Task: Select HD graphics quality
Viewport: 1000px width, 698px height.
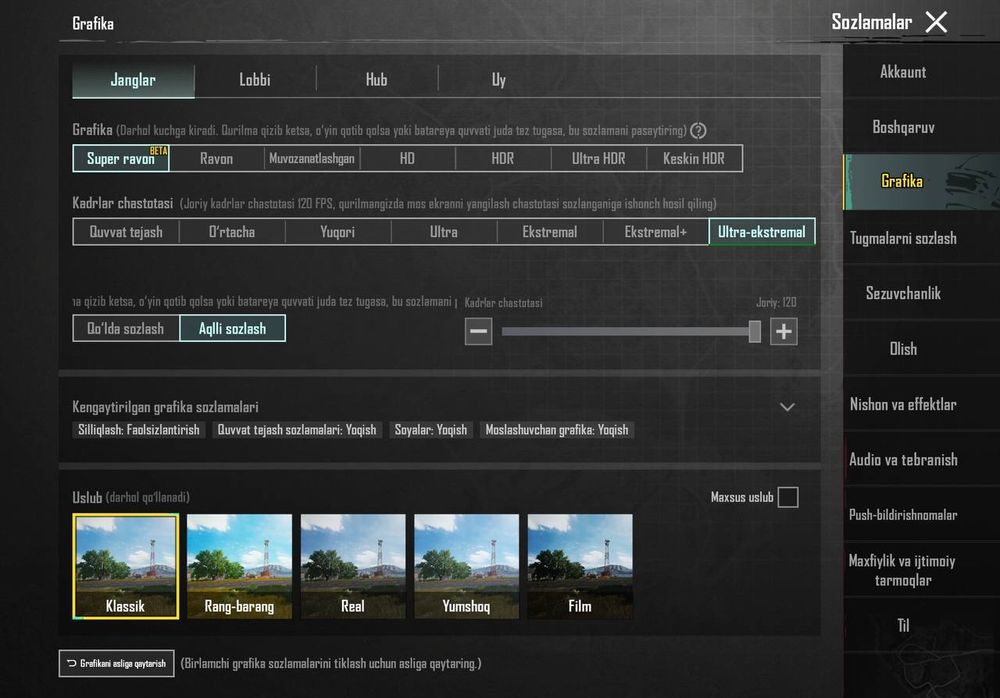Action: click(408, 158)
